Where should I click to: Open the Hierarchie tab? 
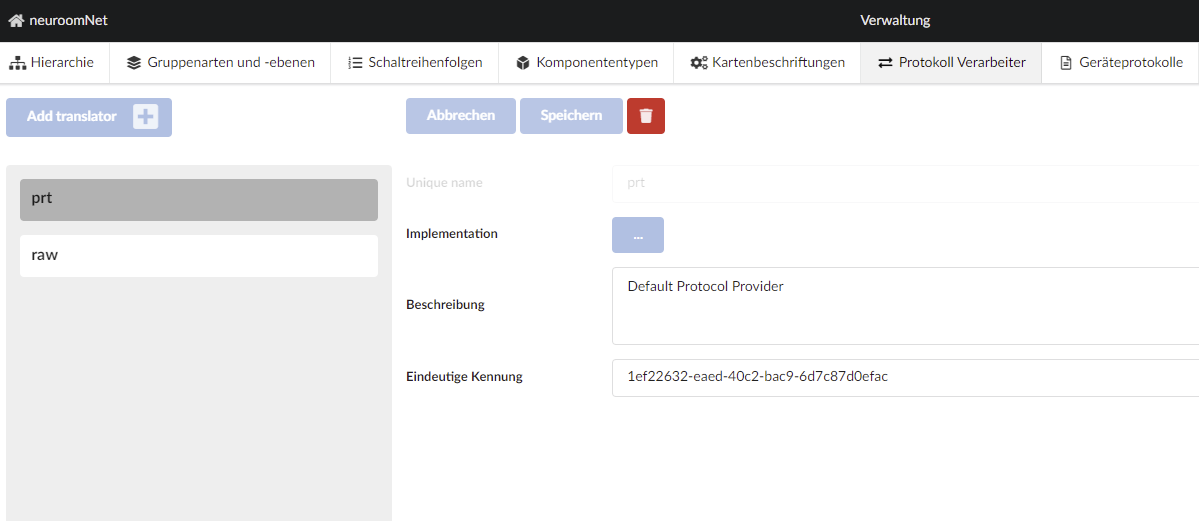point(51,63)
